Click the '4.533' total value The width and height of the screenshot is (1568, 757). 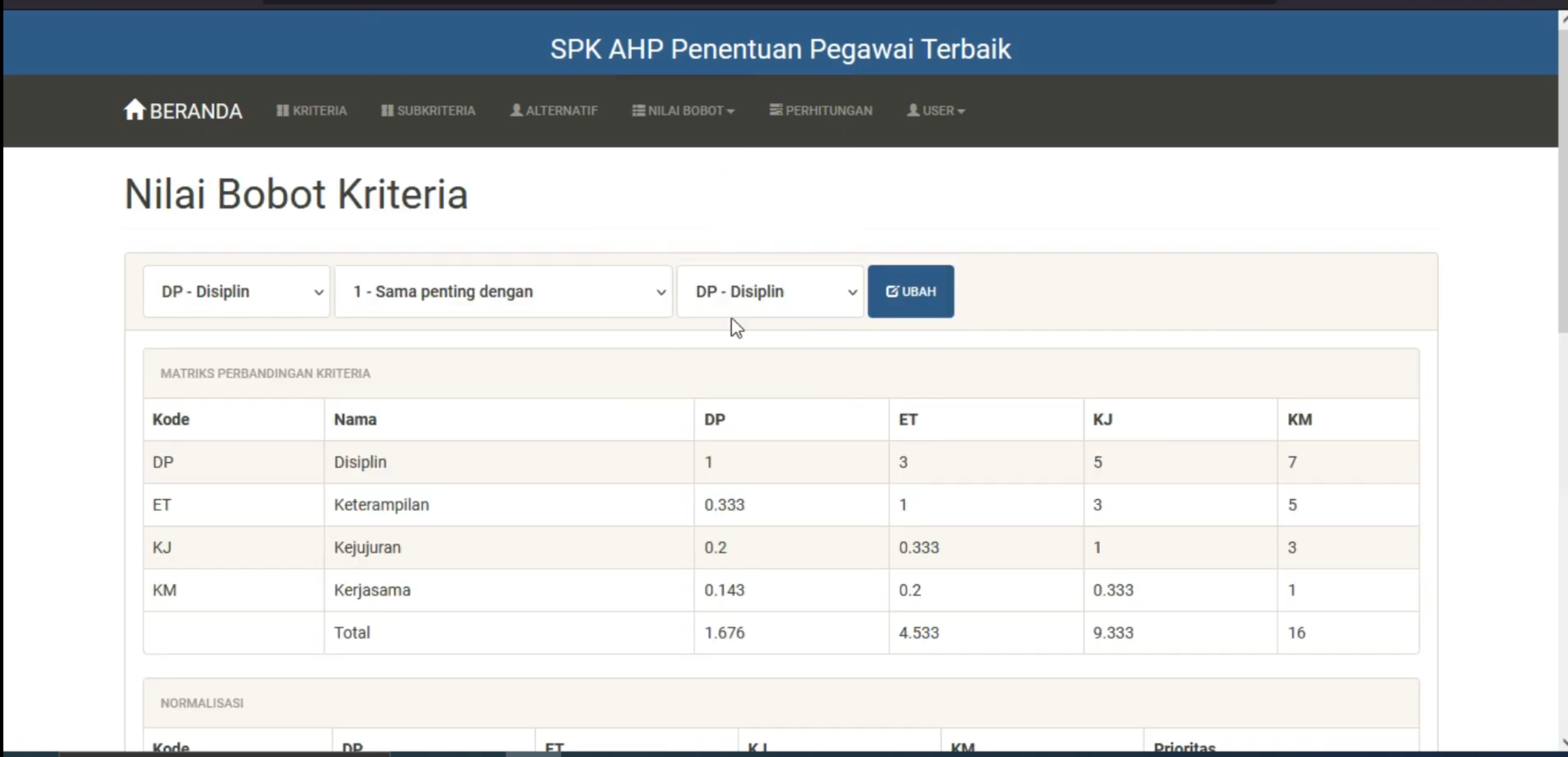point(919,632)
